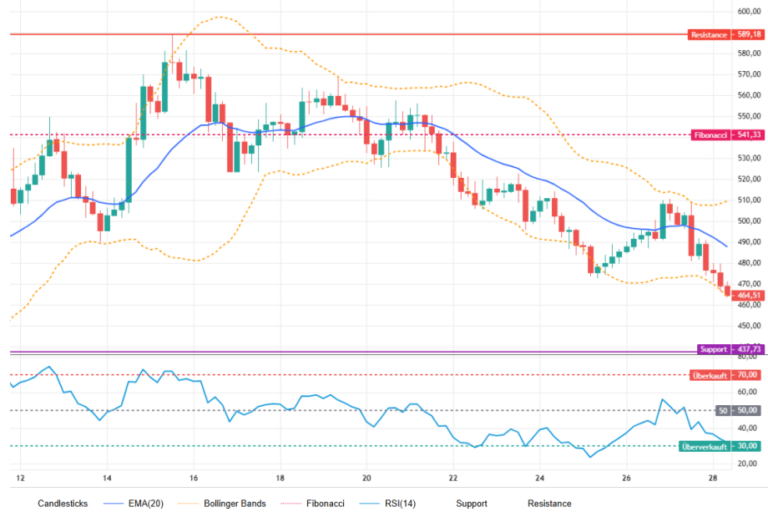The height and width of the screenshot is (512, 768).
Task: Click the gray 50 RSI midline label
Action: point(723,411)
